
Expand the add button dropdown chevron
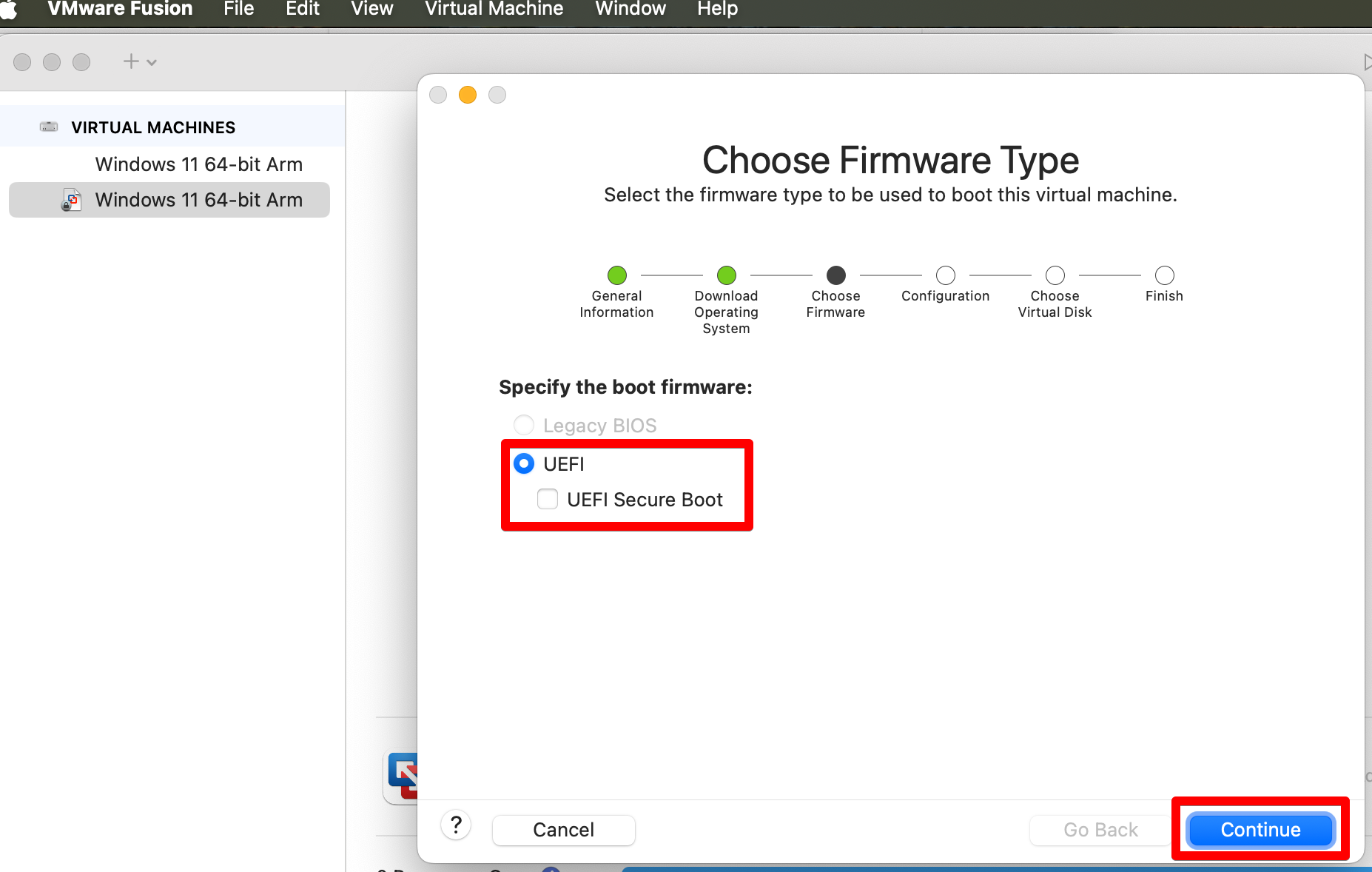152,63
